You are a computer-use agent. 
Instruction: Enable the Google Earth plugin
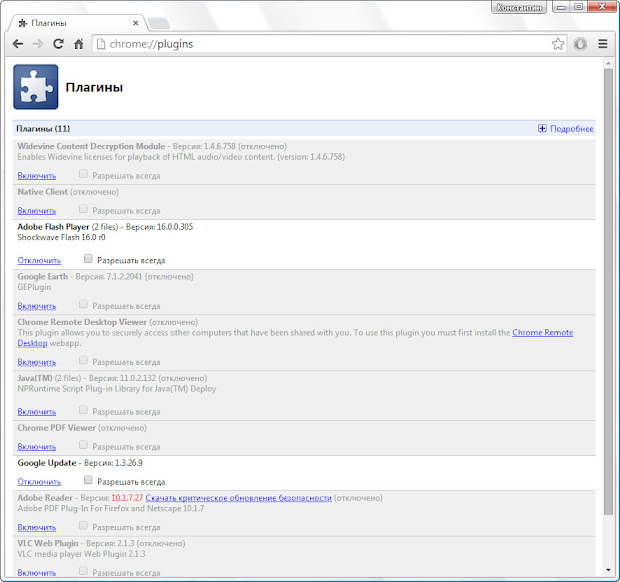click(x=37, y=306)
